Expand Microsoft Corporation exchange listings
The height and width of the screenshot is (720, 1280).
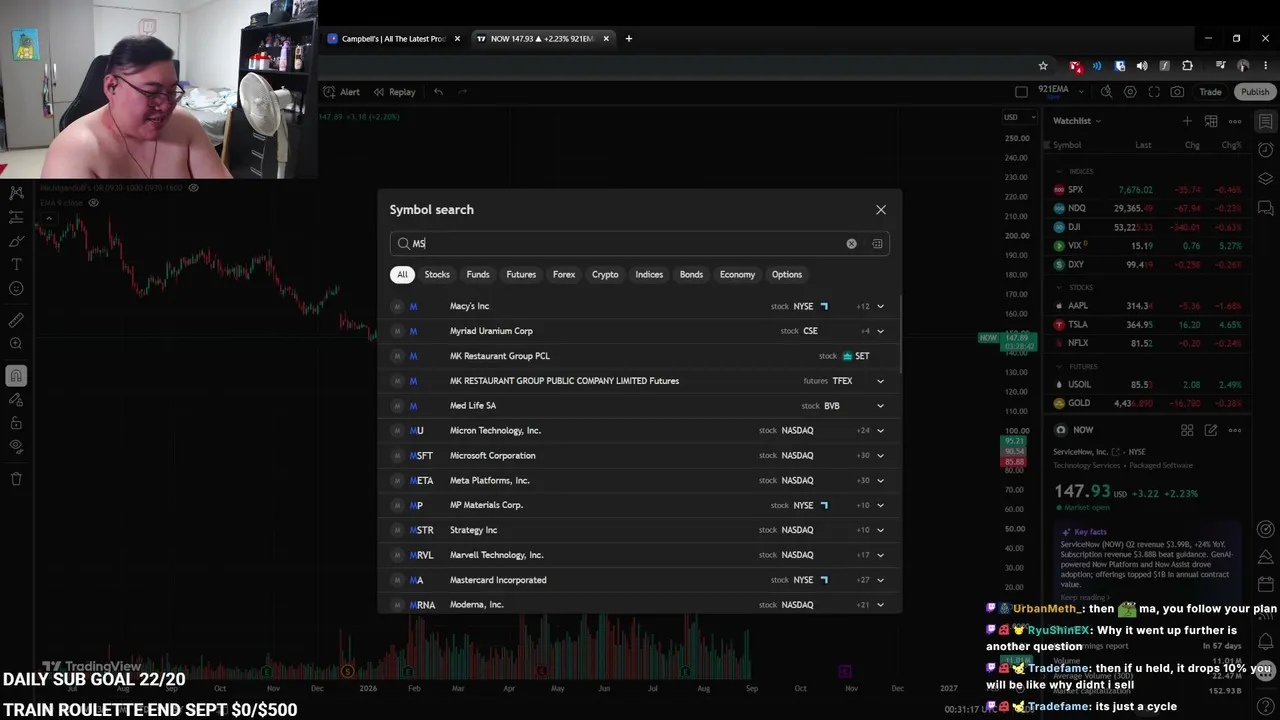[880, 456]
